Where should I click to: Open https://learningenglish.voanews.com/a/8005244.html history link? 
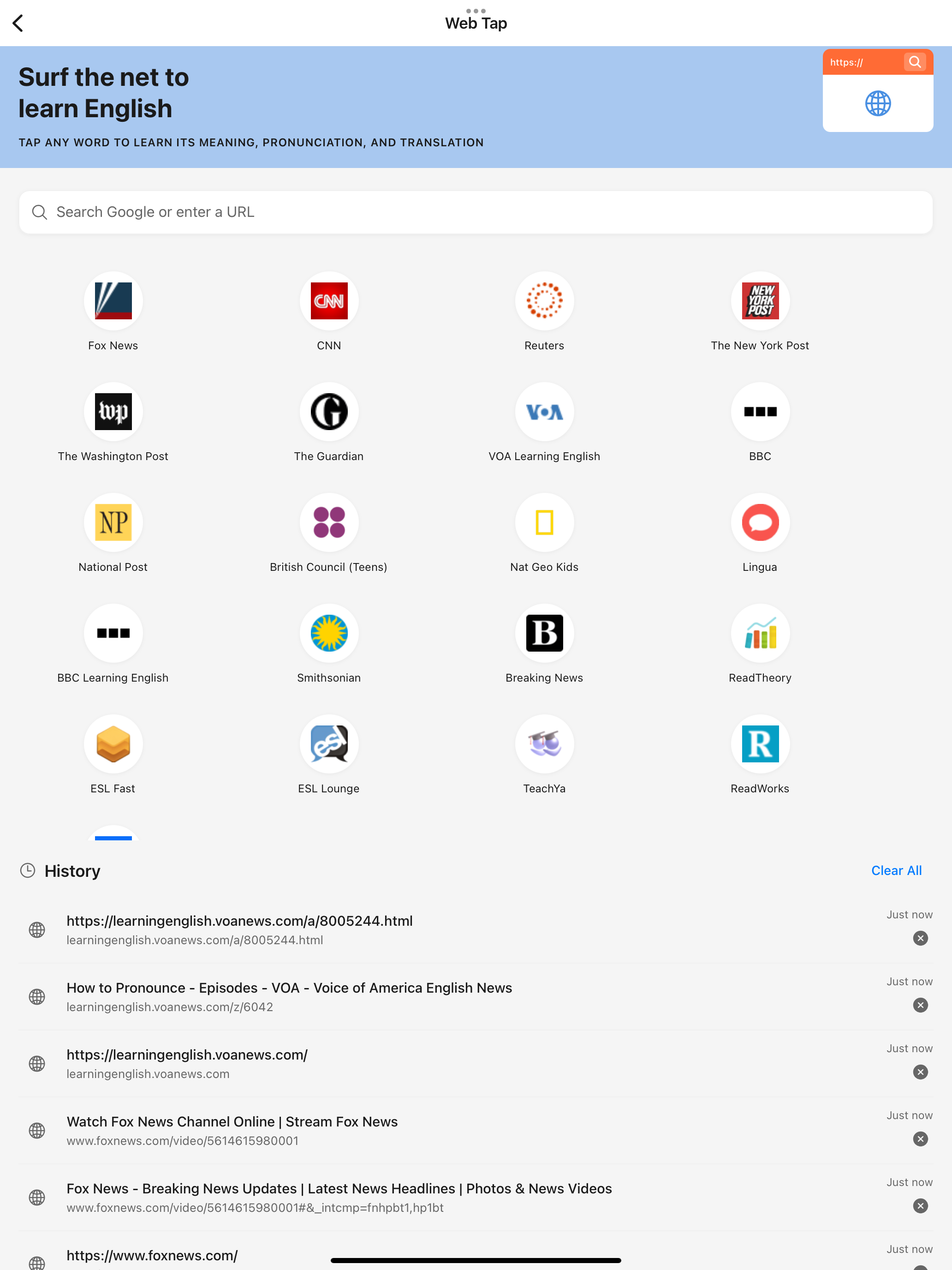click(x=239, y=921)
